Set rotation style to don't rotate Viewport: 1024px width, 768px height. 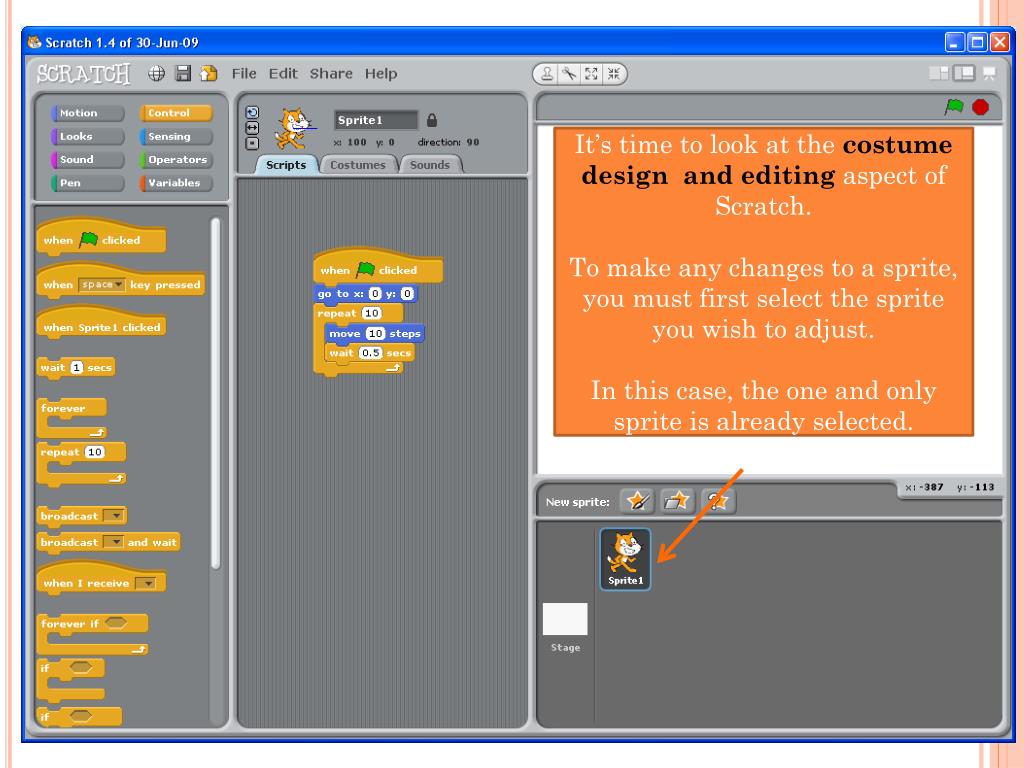click(252, 144)
